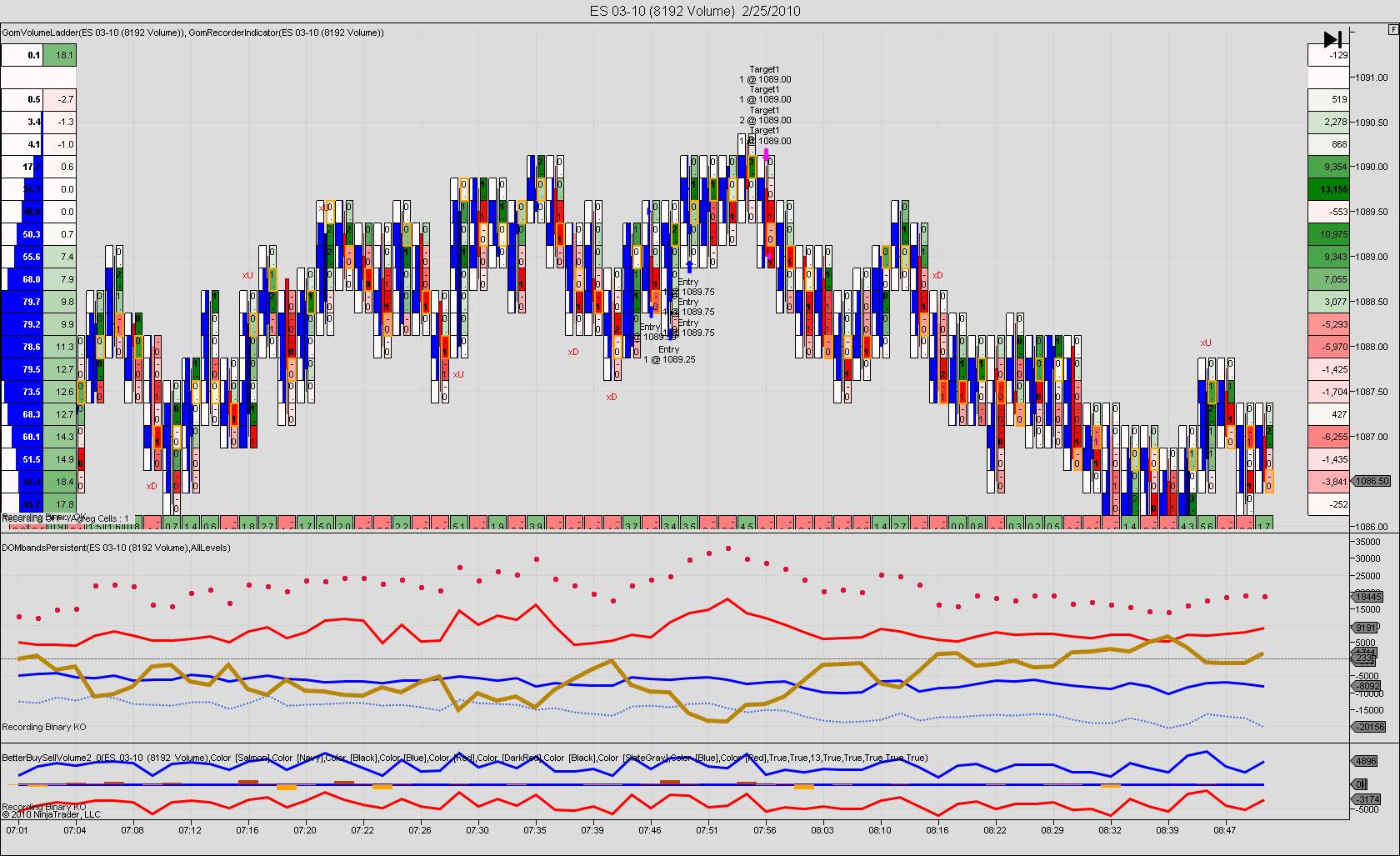
Task: Click the 1086.50 current price marker
Action: pyautogui.click(x=1371, y=481)
